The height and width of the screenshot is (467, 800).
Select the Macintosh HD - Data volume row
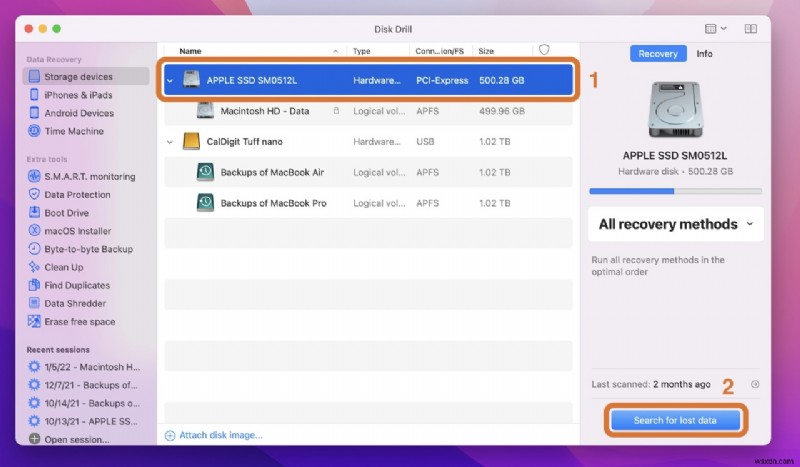368,111
